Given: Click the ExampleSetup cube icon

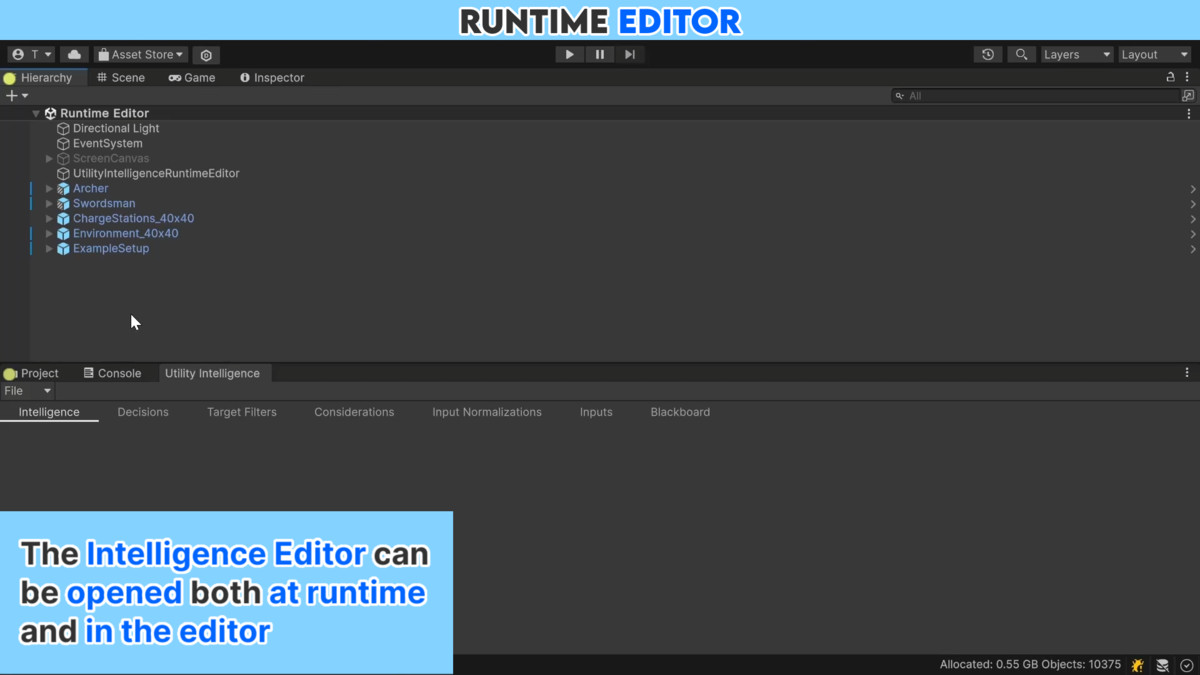Looking at the screenshot, I should pos(63,249).
